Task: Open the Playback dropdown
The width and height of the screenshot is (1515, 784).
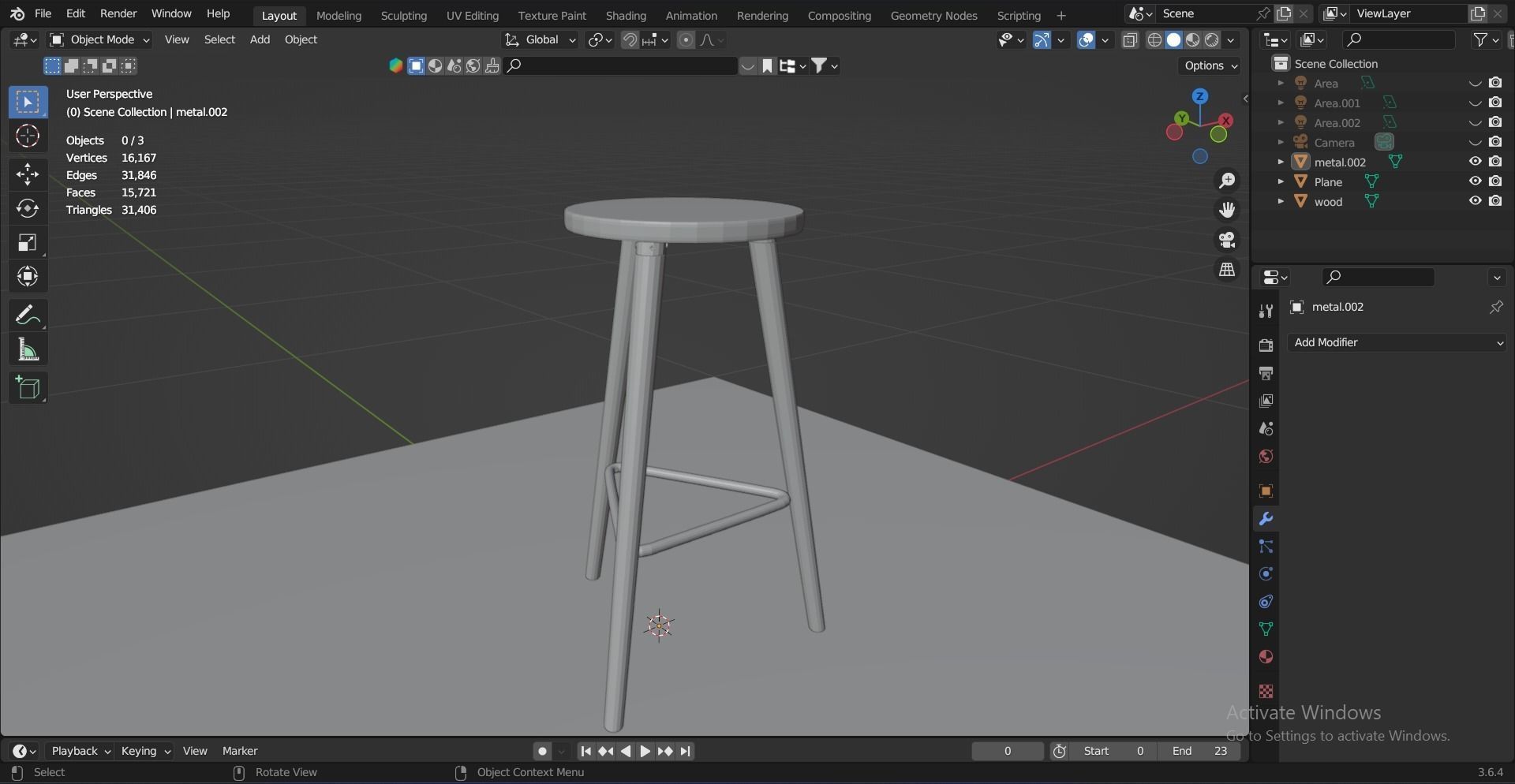Action: coord(80,752)
